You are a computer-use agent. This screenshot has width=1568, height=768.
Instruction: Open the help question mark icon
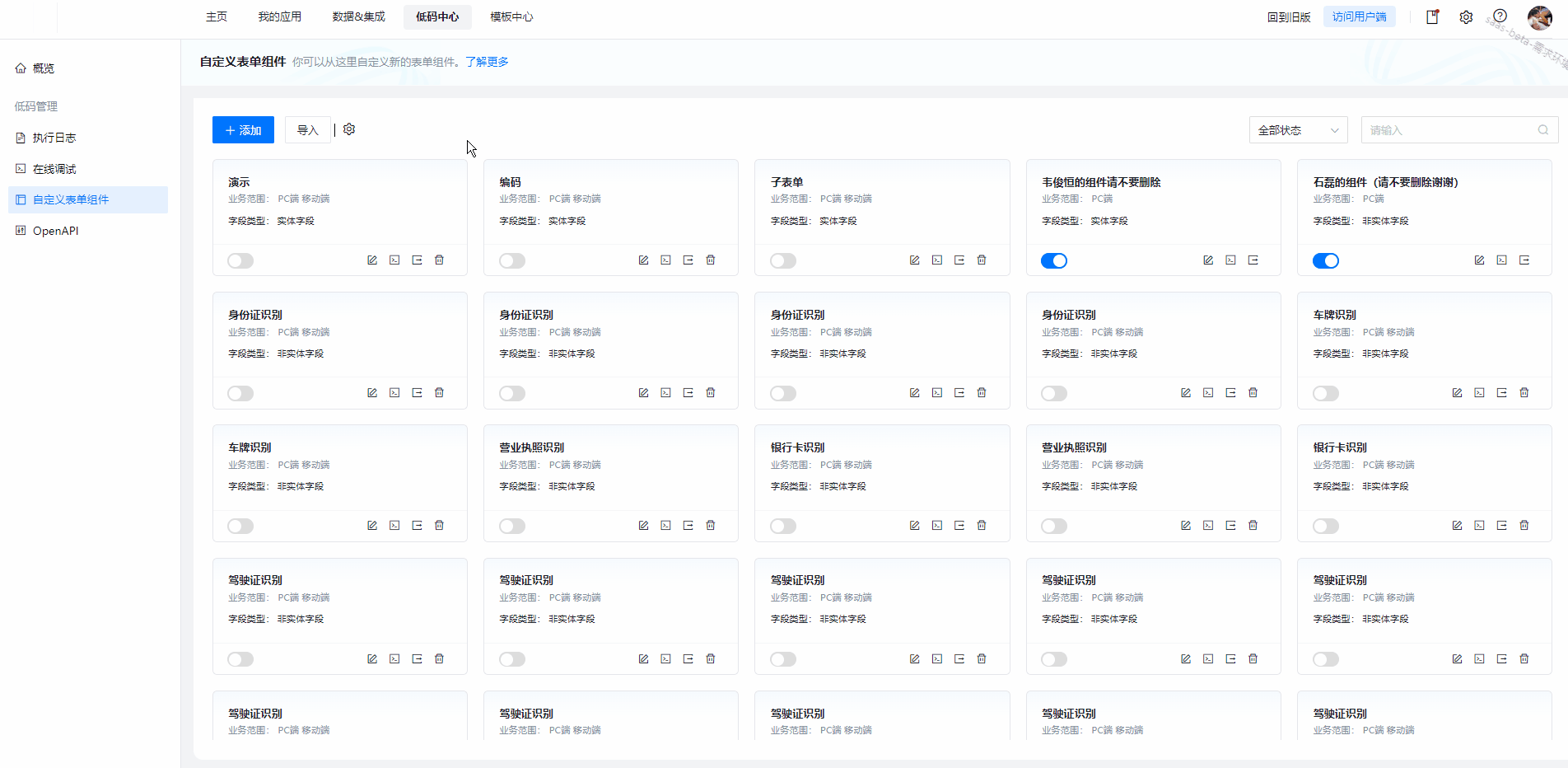click(x=1500, y=16)
